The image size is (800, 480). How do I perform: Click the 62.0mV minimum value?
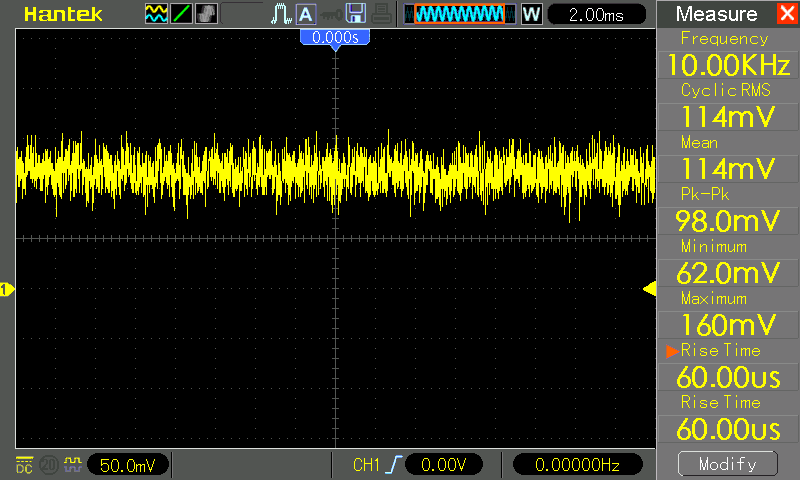point(729,273)
